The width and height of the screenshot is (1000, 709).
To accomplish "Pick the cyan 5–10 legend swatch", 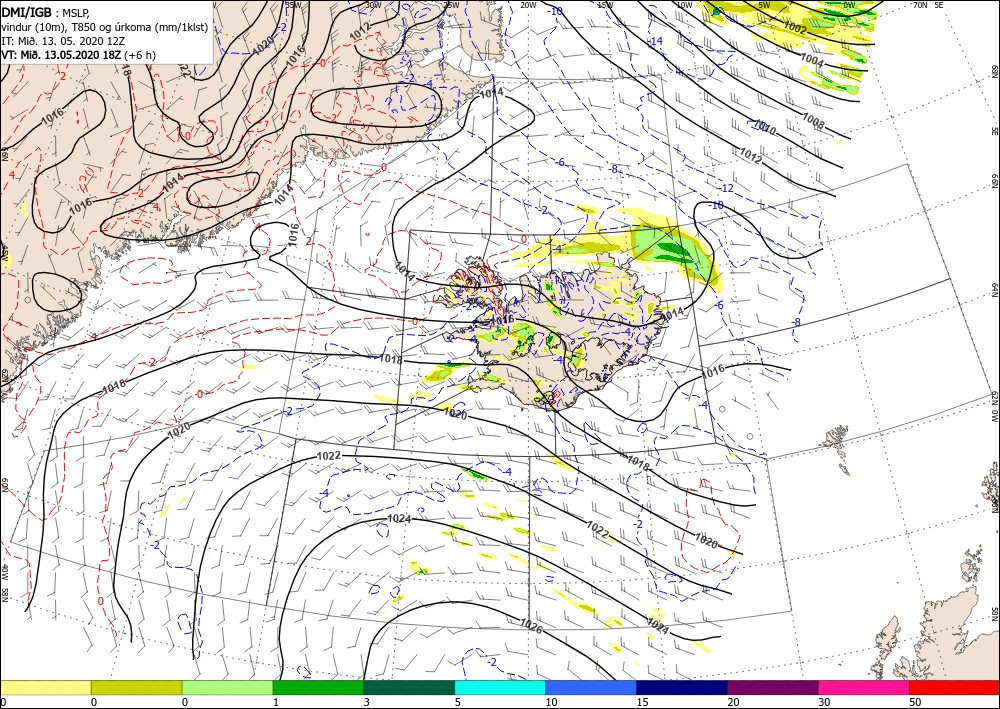I will tap(500, 687).
